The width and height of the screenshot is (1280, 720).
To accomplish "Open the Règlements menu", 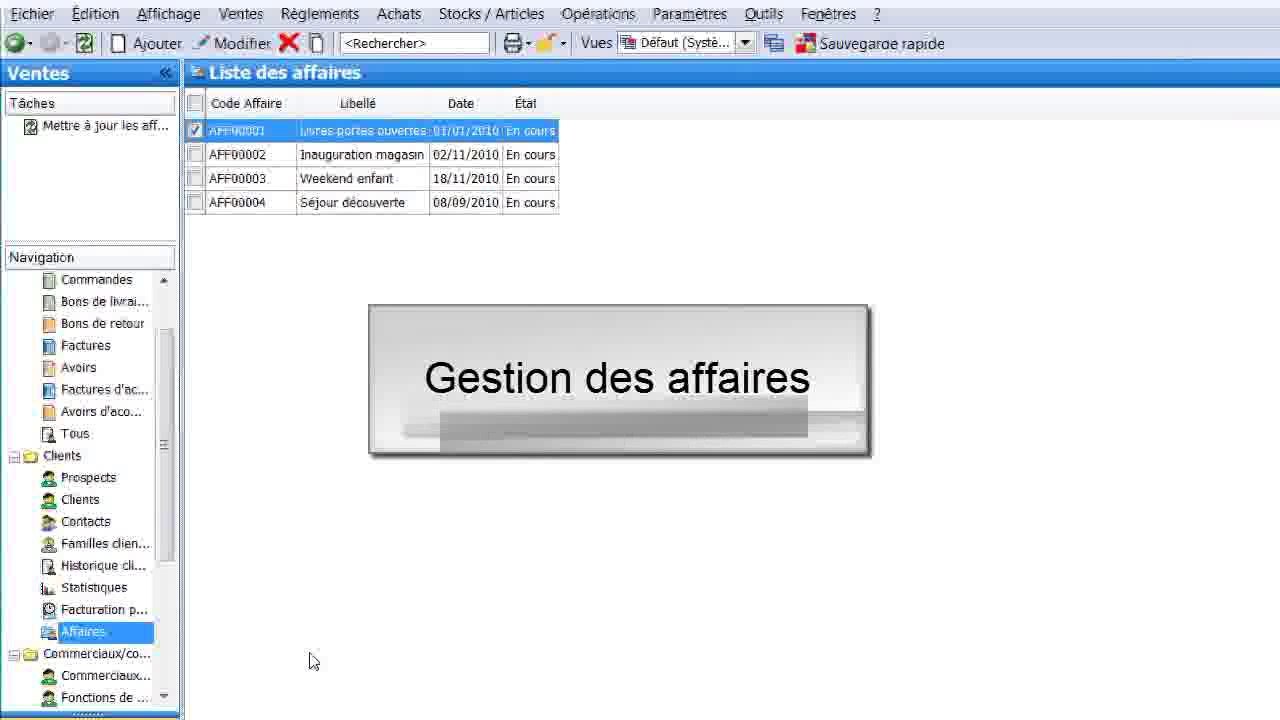I will [x=320, y=14].
